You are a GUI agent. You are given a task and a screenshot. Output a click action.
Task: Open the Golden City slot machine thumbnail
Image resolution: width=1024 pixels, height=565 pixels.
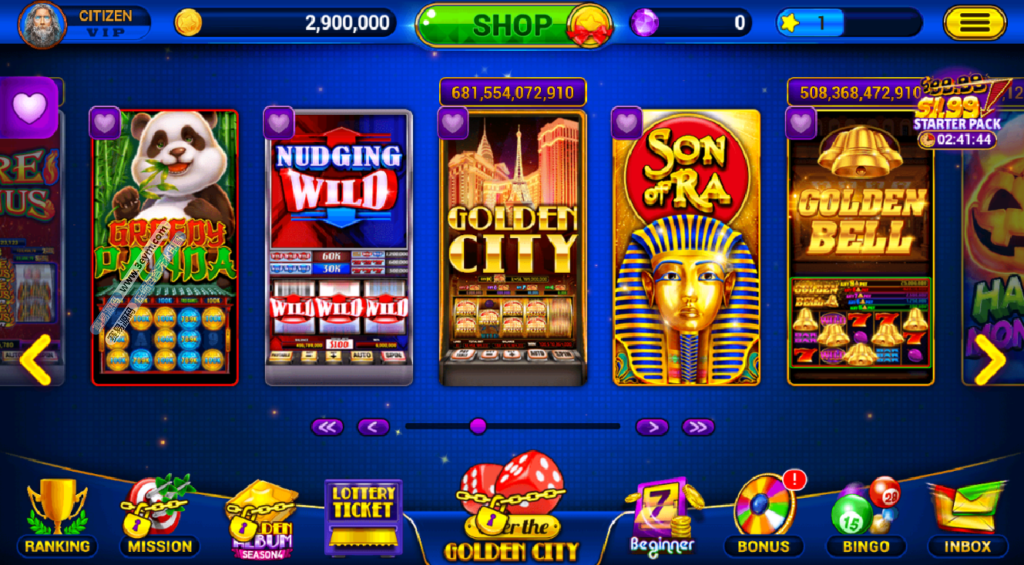513,247
